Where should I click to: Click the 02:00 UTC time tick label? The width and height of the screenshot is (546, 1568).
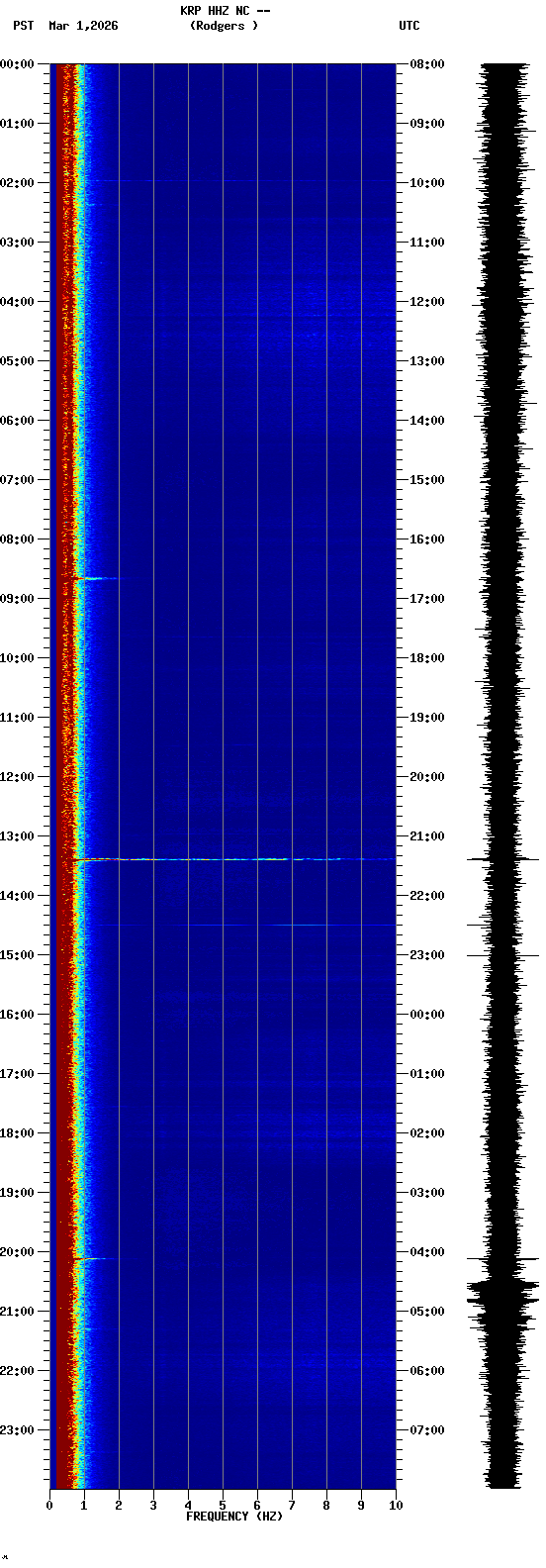(x=427, y=1133)
